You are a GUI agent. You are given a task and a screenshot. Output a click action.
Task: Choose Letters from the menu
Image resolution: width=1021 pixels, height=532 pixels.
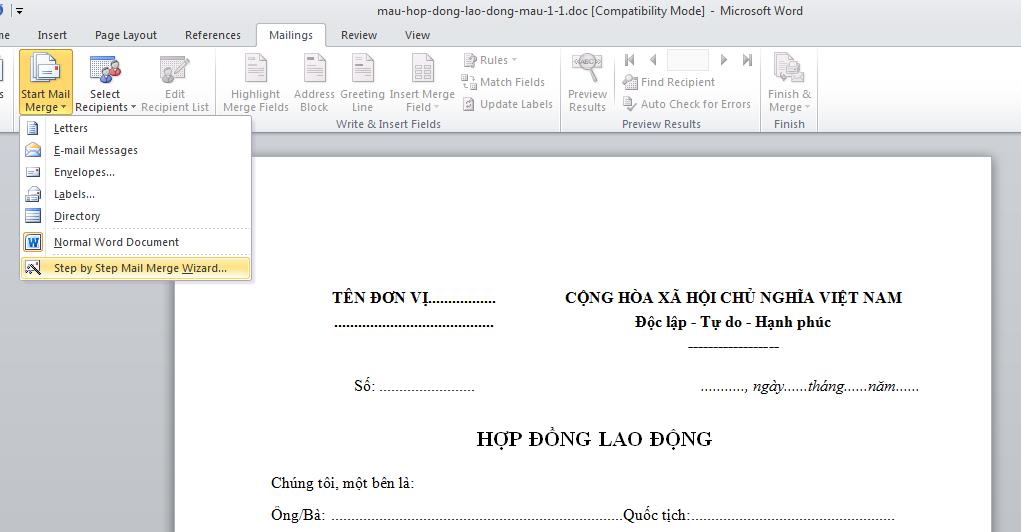click(x=135, y=128)
